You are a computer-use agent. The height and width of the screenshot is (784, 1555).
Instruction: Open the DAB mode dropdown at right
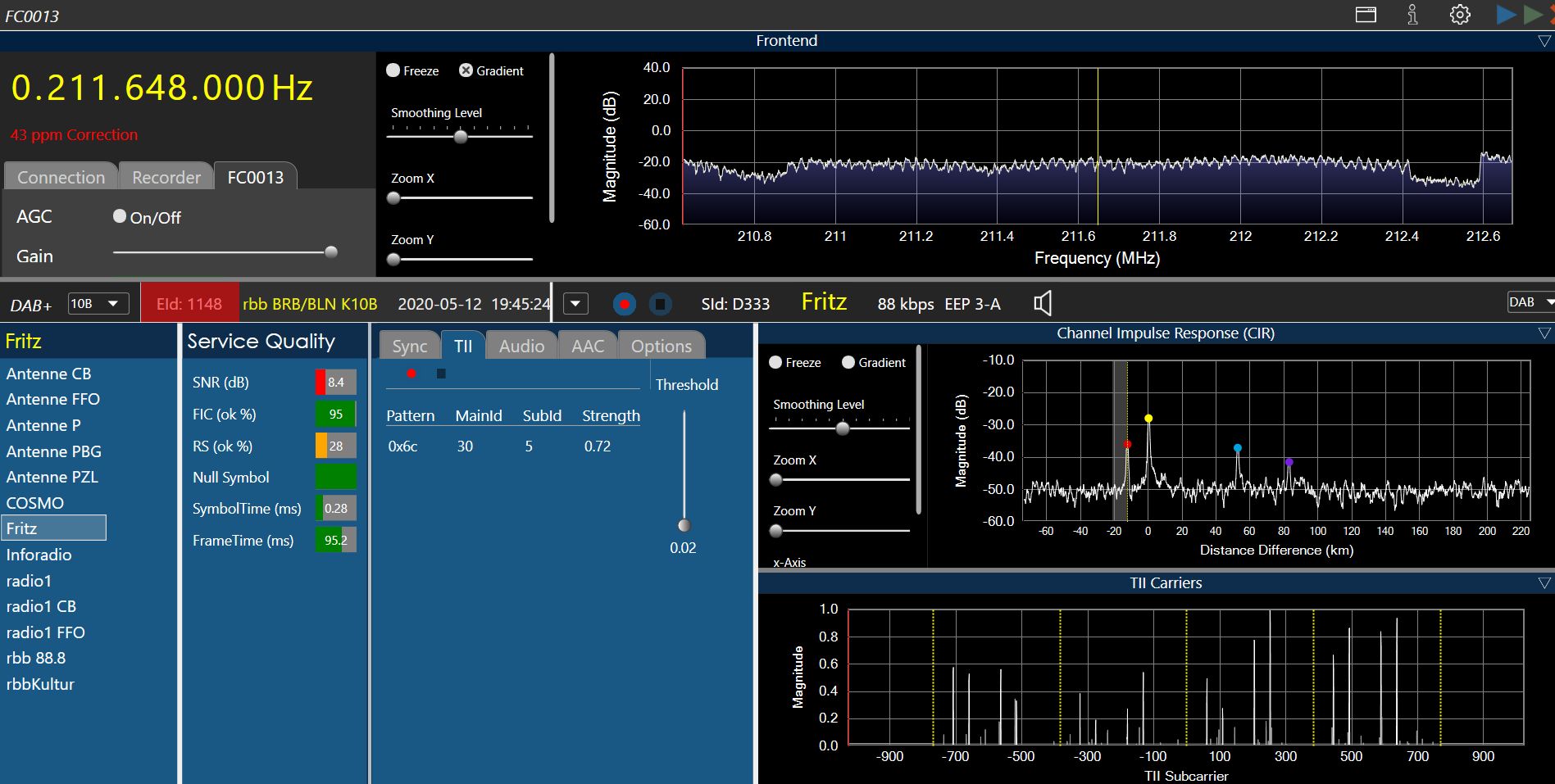1530,302
